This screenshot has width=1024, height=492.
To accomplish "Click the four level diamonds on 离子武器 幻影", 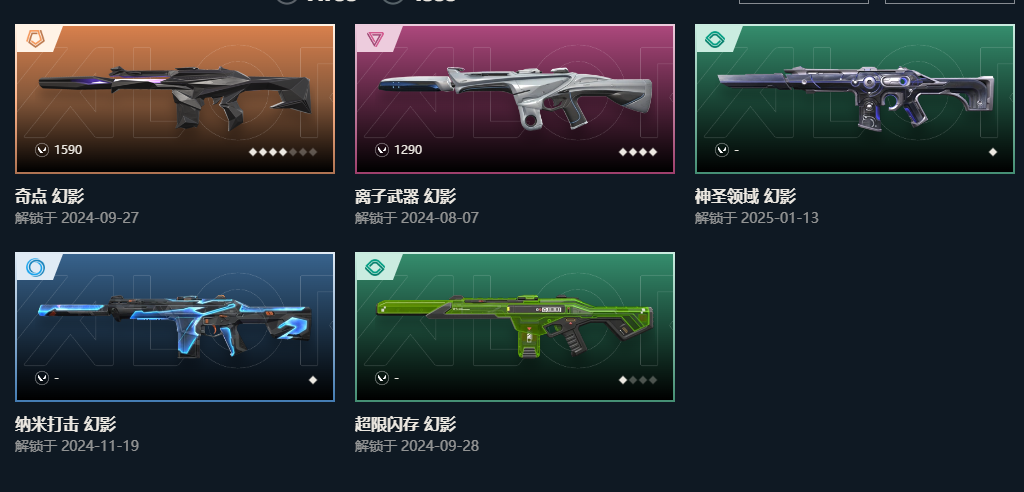I will [638, 152].
